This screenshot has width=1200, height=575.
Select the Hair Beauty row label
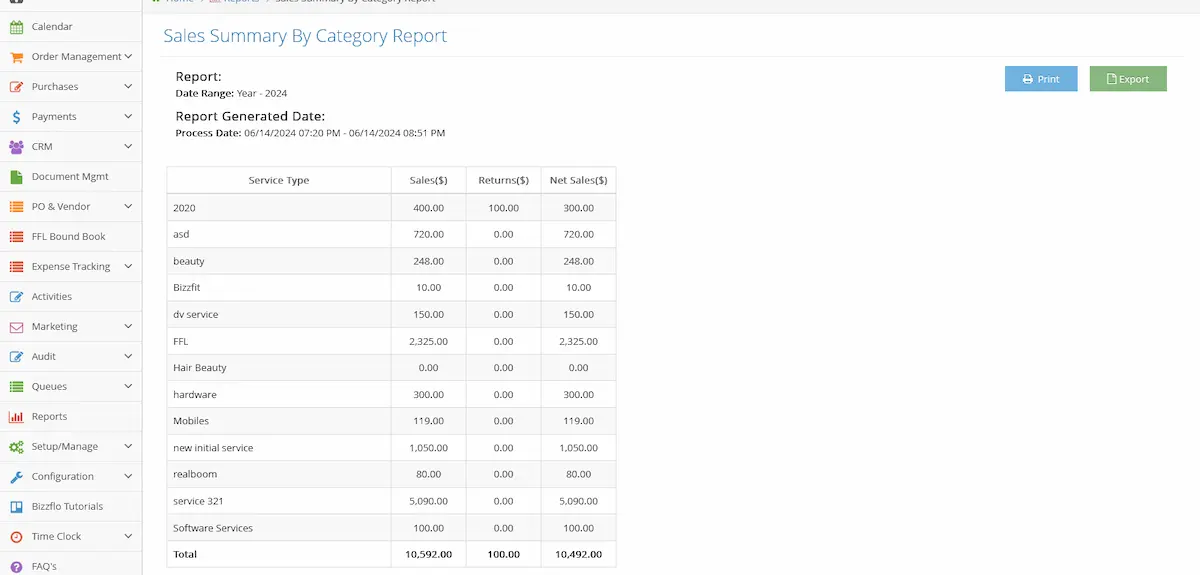199,368
